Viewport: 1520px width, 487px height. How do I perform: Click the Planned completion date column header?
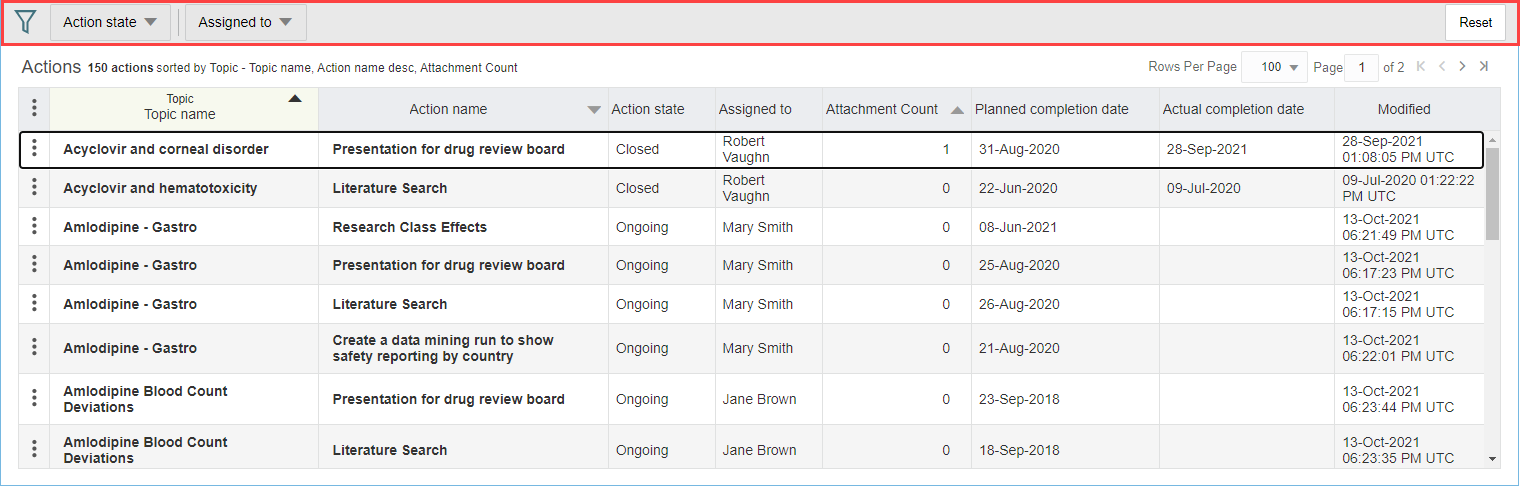click(x=1051, y=109)
